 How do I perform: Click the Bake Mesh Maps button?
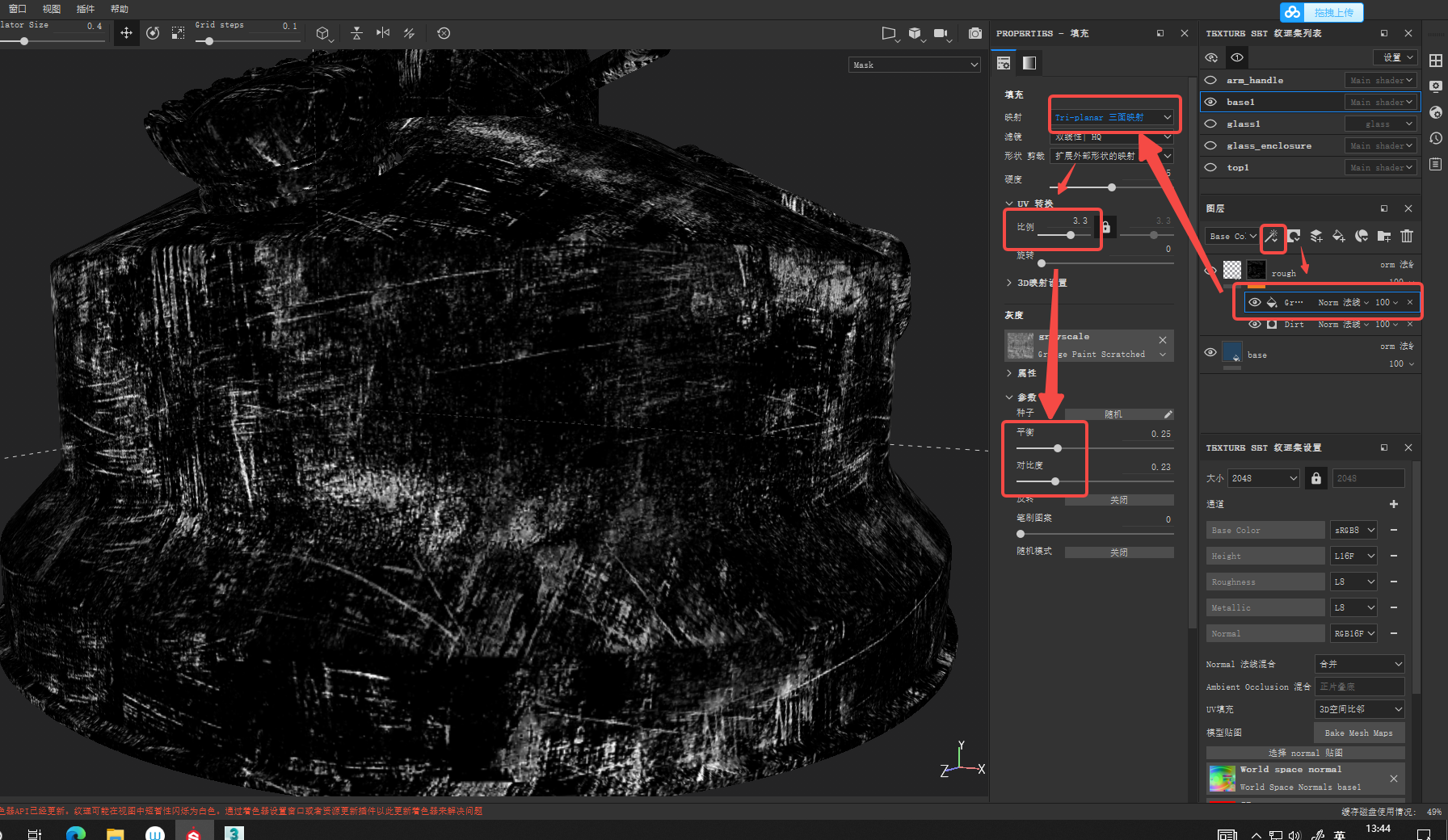tap(1358, 733)
